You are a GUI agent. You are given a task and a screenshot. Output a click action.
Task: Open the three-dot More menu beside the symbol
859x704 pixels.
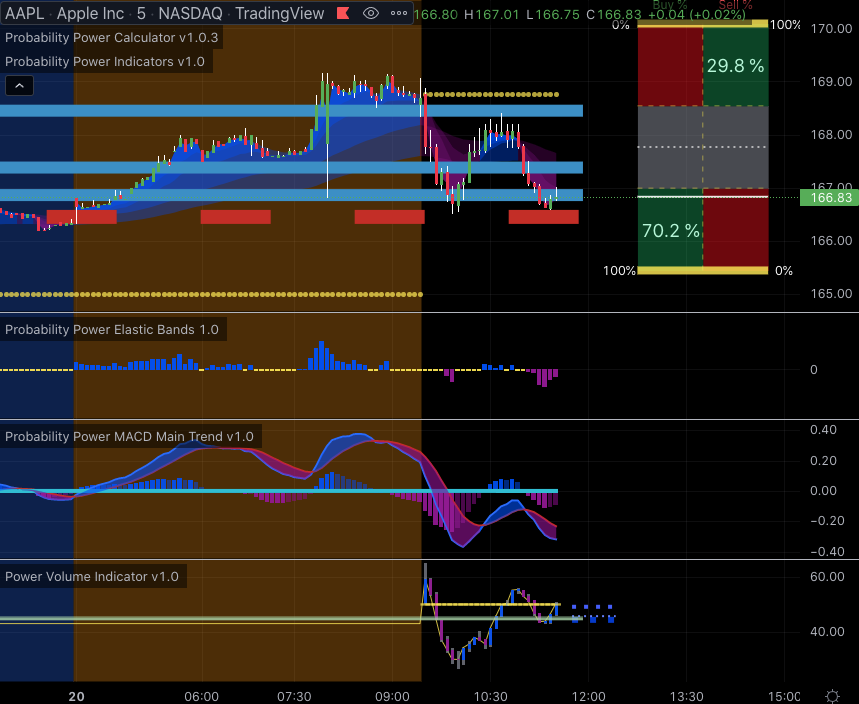[400, 13]
